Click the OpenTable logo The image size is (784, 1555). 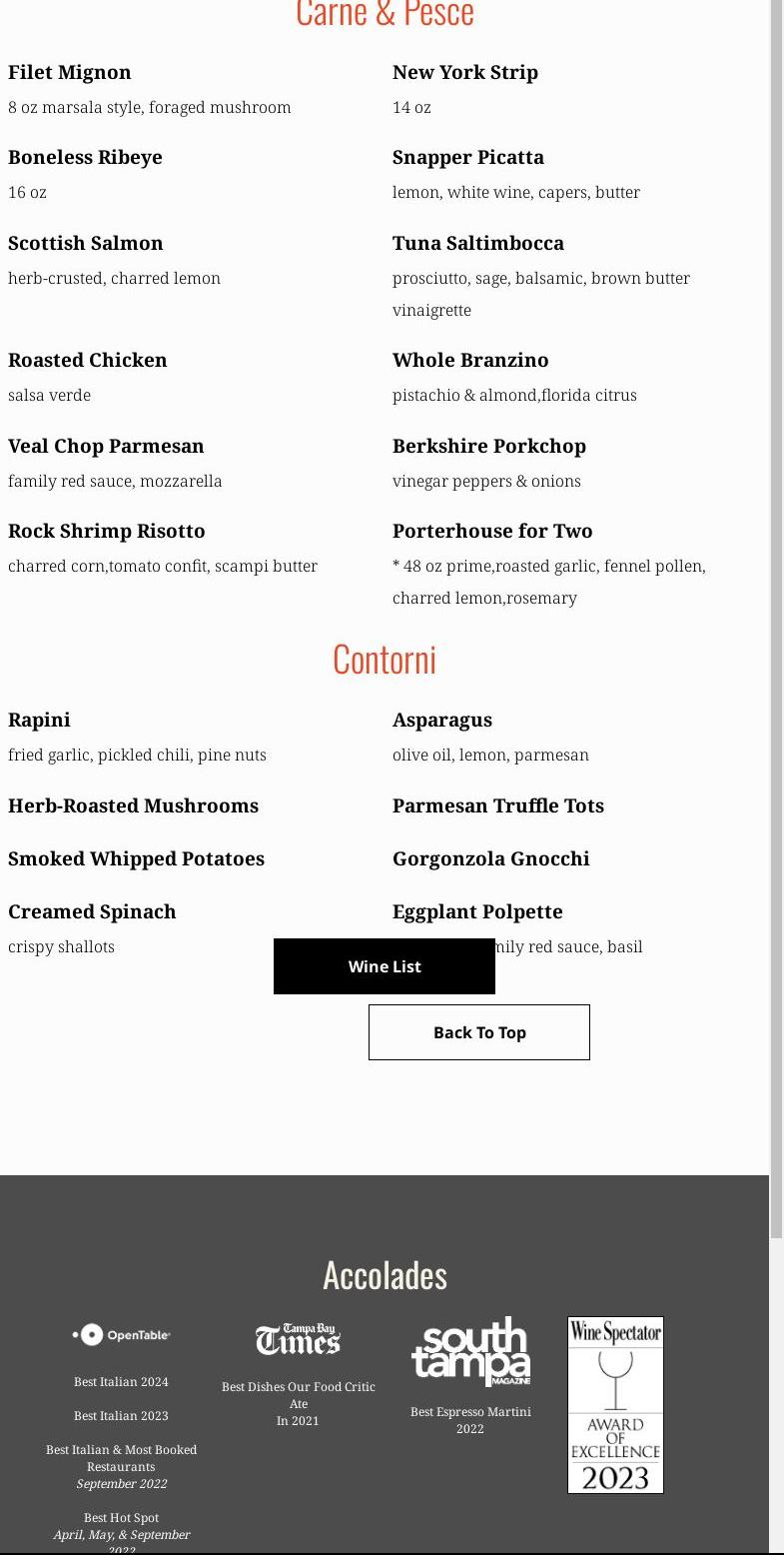(121, 1334)
